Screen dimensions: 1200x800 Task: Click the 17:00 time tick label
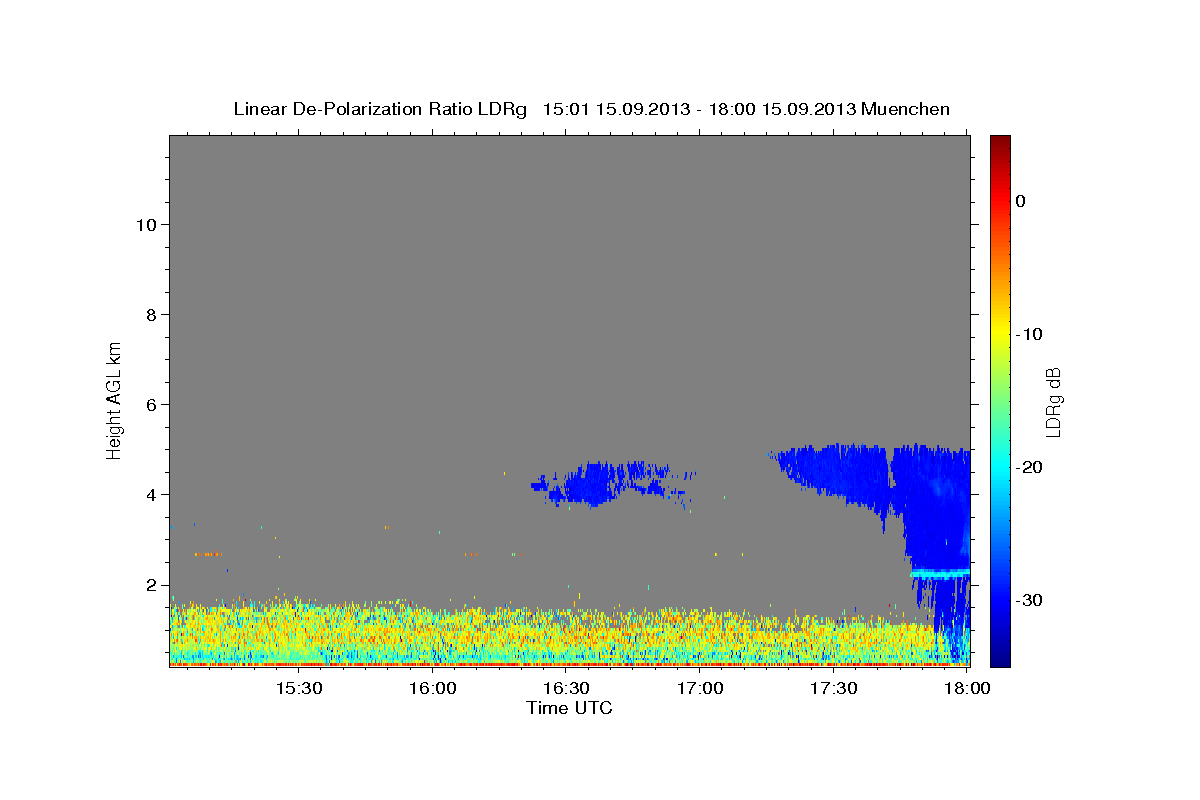[701, 689]
